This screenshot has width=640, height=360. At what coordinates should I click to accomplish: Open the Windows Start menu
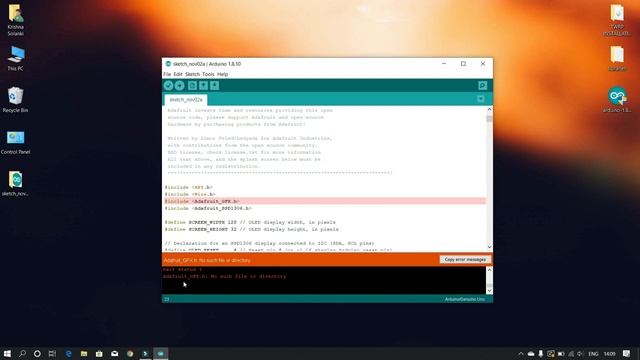click(7, 353)
